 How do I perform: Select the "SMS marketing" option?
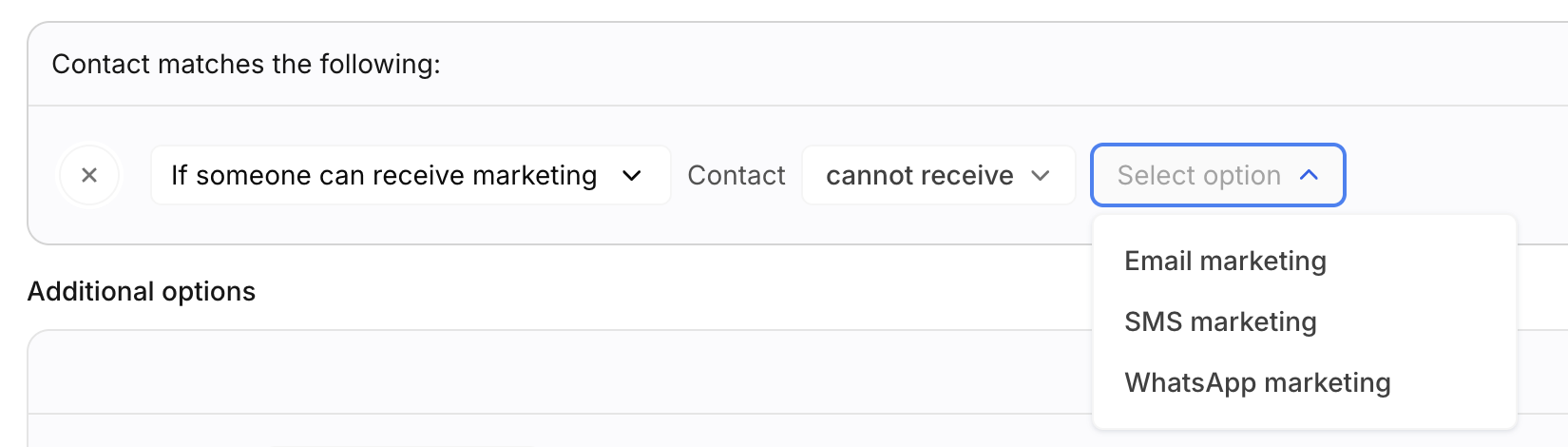tap(1220, 321)
